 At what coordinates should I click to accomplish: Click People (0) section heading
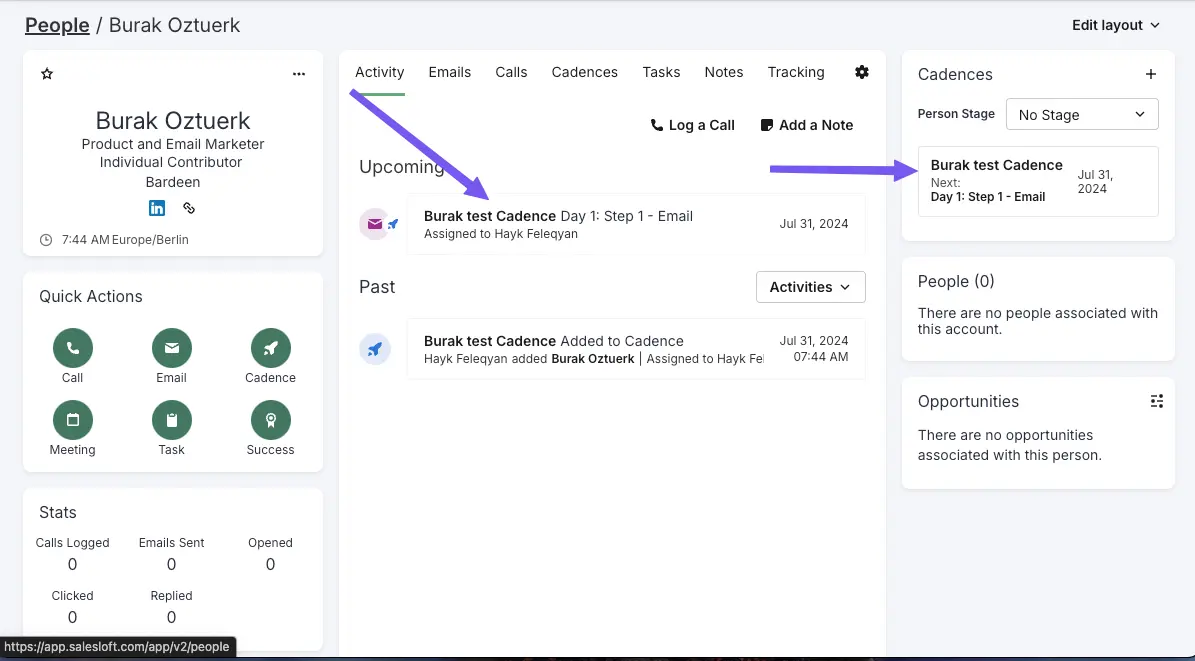[x=956, y=281]
